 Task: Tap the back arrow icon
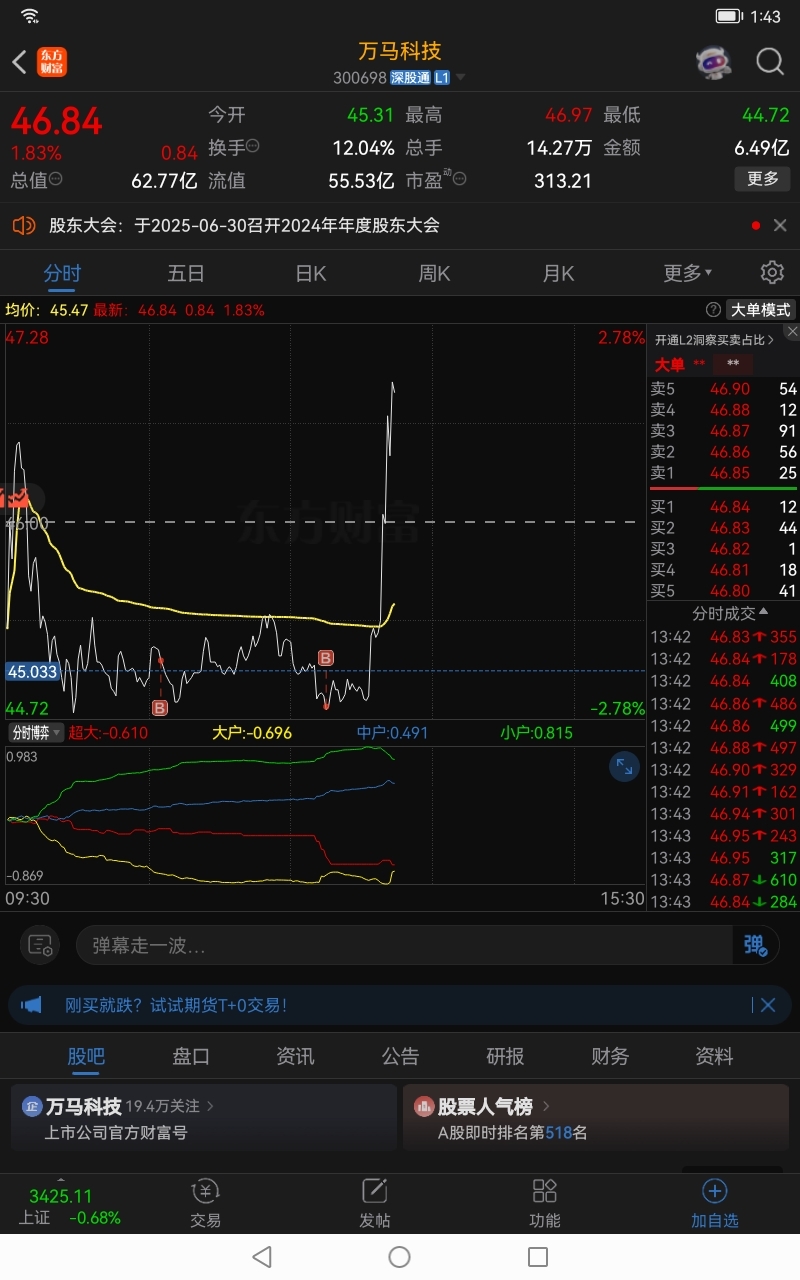click(19, 62)
